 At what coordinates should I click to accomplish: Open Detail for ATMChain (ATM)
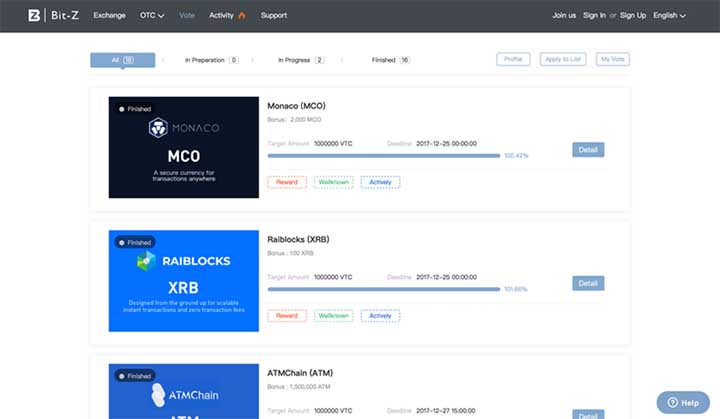pyautogui.click(x=588, y=414)
